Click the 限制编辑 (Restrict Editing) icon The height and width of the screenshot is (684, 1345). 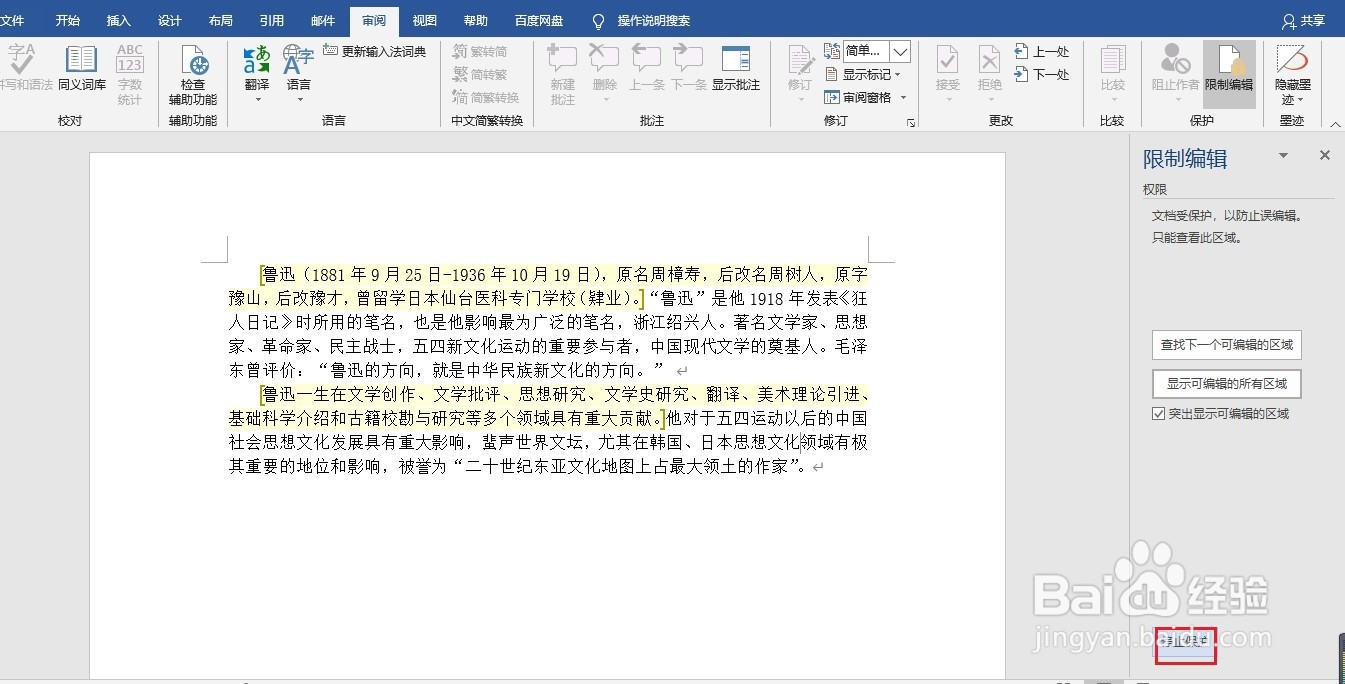pyautogui.click(x=1228, y=70)
